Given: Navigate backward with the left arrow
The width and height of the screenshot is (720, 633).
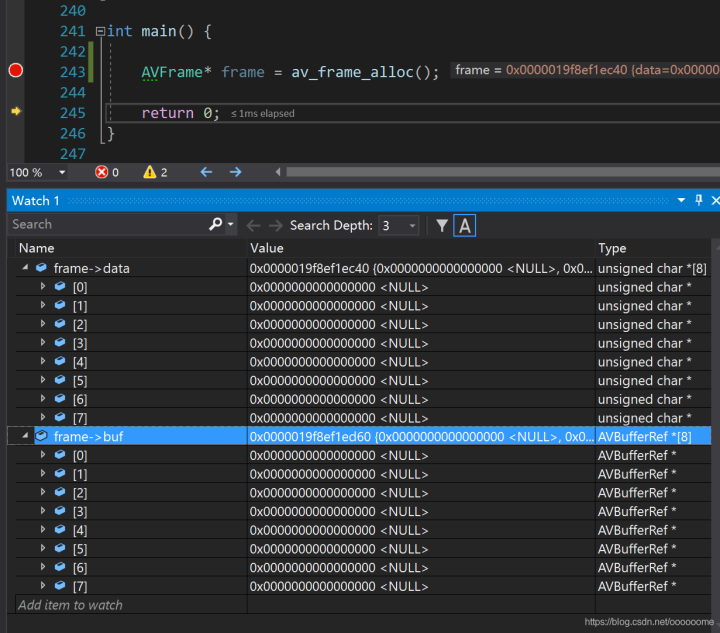Looking at the screenshot, I should pyautogui.click(x=206, y=172).
